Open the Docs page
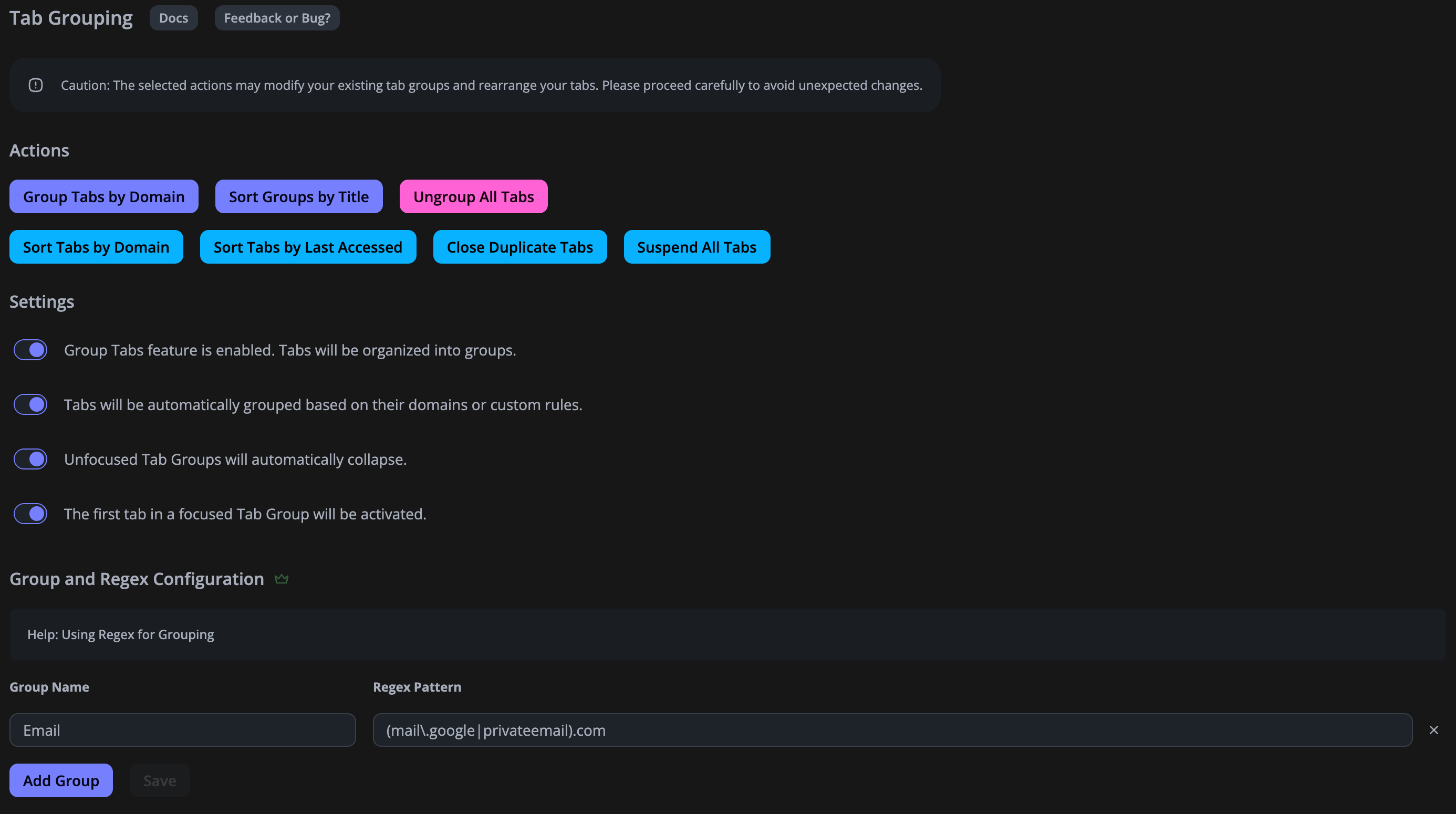Screen dimensions: 1456x814 173,17
